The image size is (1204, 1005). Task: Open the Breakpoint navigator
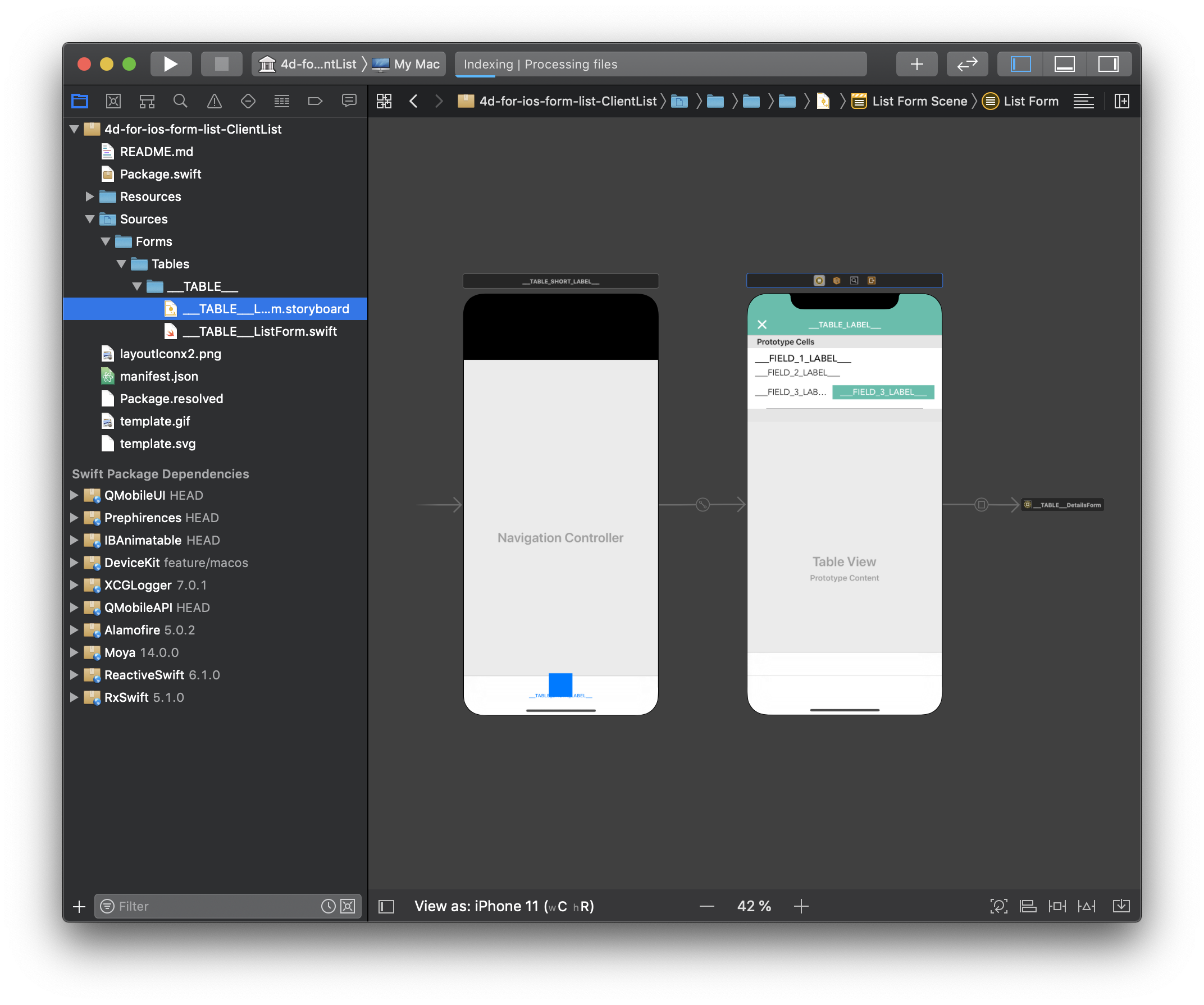pyautogui.click(x=315, y=101)
